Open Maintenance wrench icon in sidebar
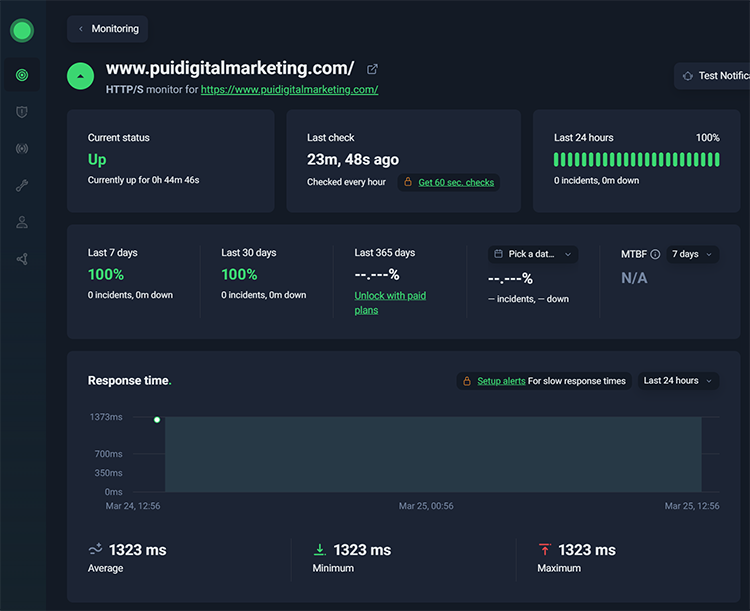 click(x=22, y=186)
